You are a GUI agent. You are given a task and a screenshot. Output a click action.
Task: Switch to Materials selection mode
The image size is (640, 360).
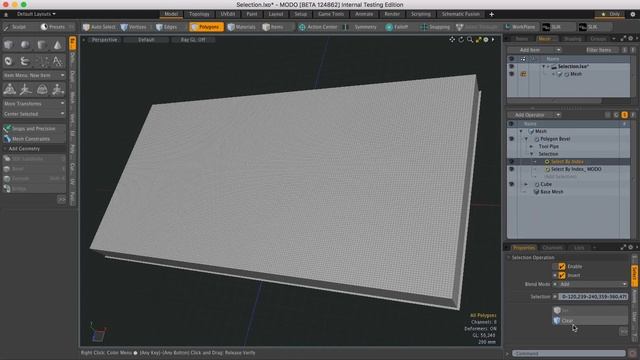click(x=242, y=27)
